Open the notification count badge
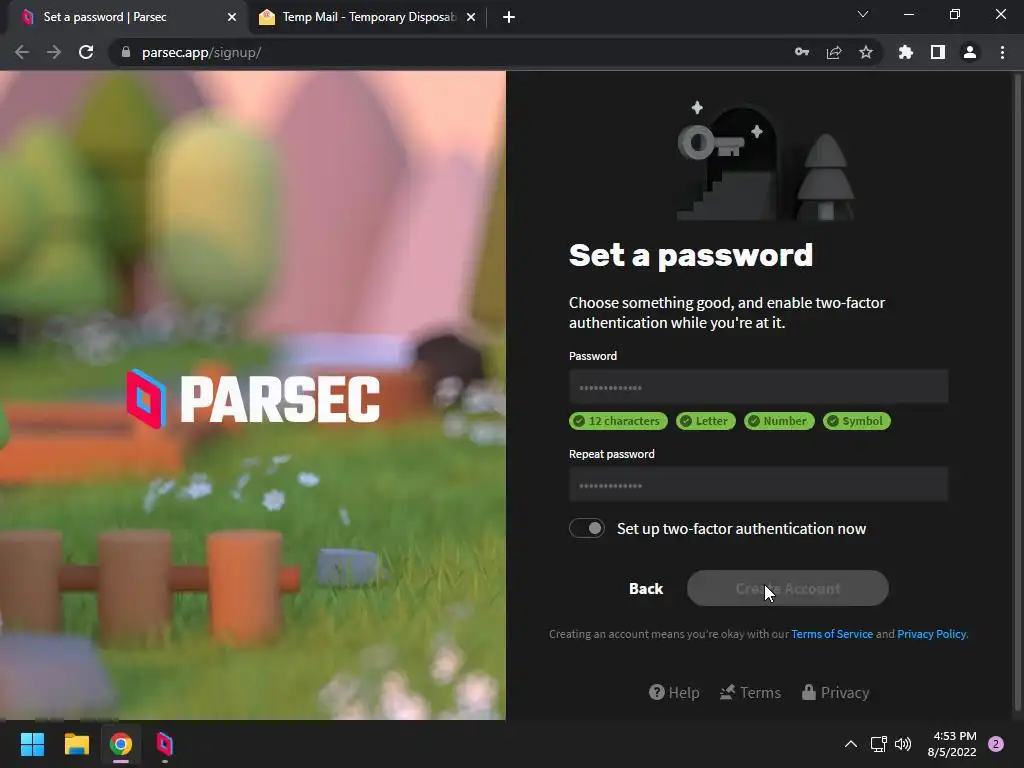Image resolution: width=1024 pixels, height=768 pixels. pyautogui.click(x=996, y=744)
